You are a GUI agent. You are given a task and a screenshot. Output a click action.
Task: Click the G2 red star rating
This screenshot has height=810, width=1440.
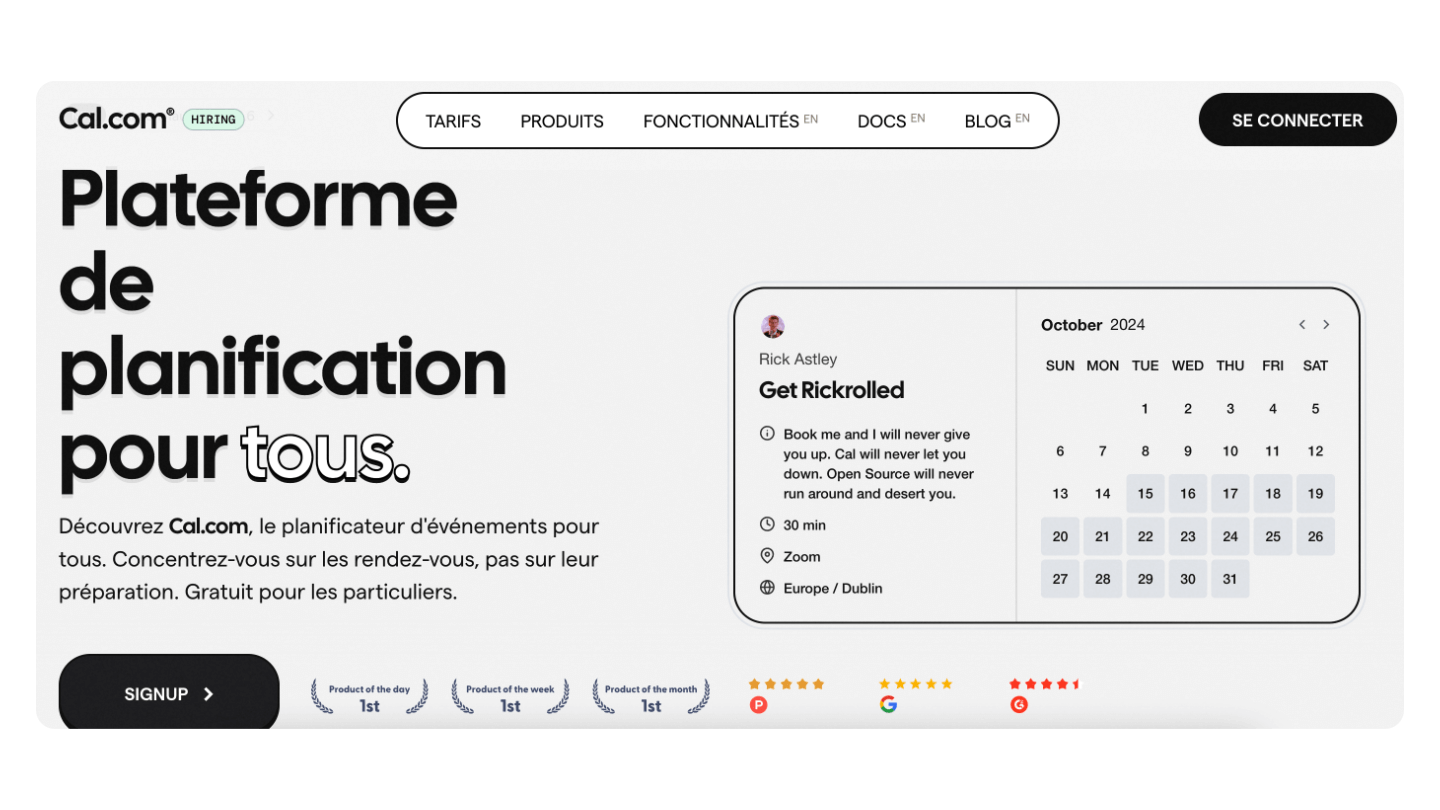click(1045, 684)
